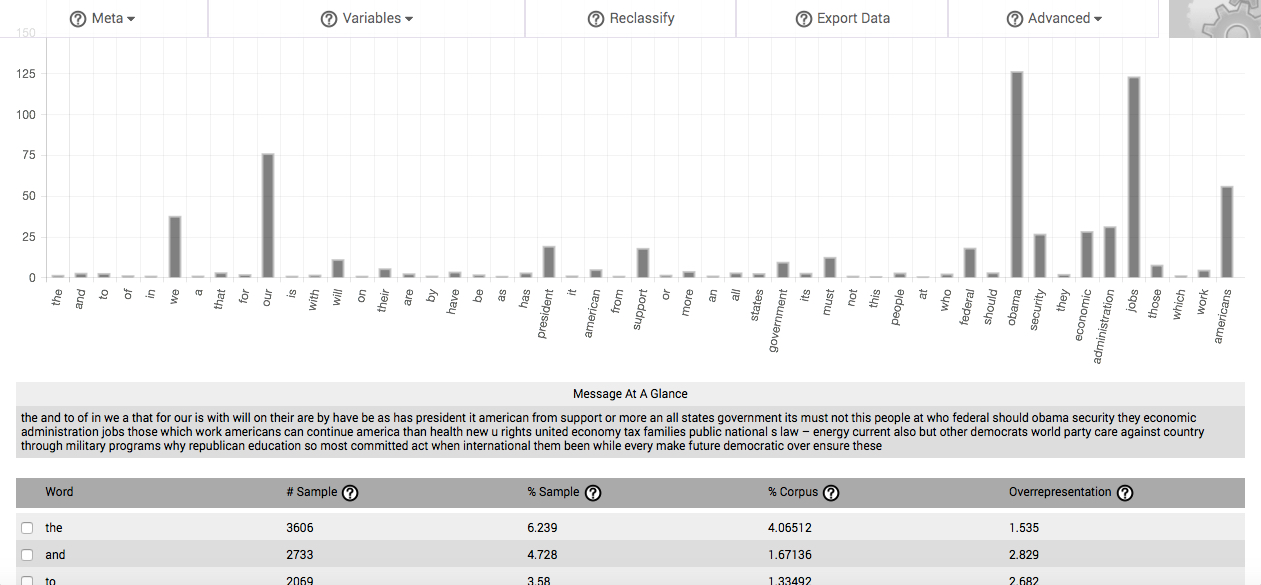This screenshot has height=585, width=1261.
Task: Click the value 2733 in # Sample column
Action: (x=300, y=555)
